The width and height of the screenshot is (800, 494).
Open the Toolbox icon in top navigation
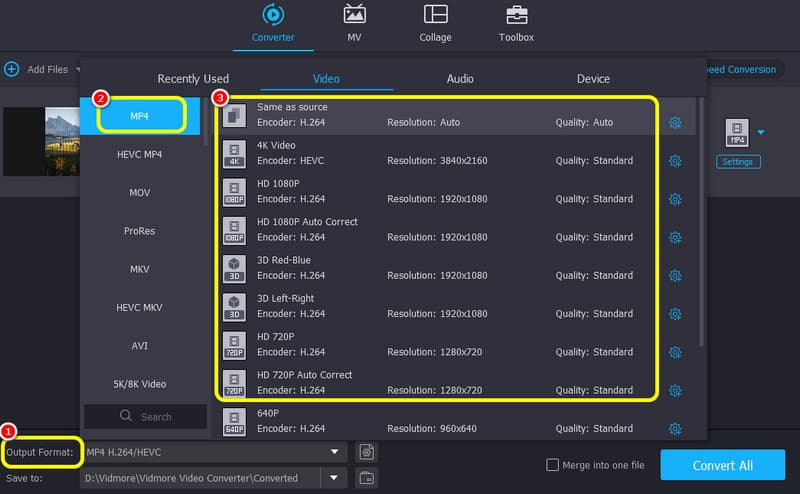516,15
